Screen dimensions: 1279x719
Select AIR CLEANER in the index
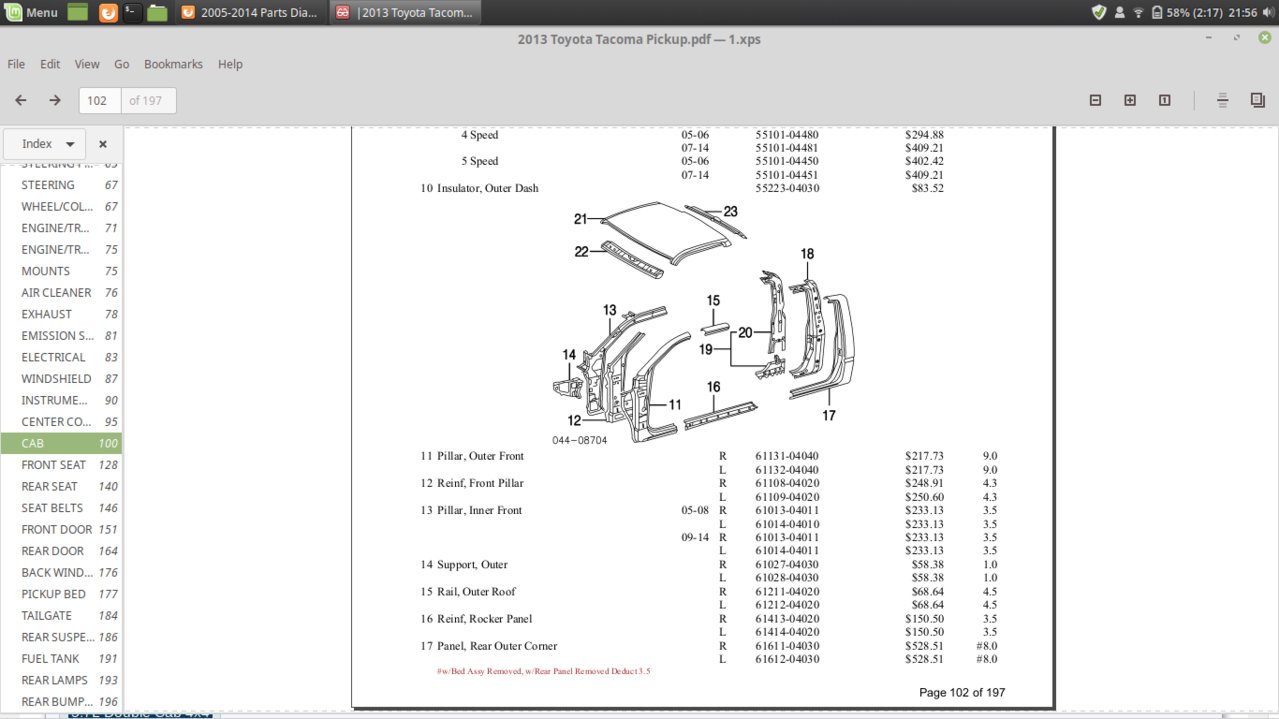61,293
